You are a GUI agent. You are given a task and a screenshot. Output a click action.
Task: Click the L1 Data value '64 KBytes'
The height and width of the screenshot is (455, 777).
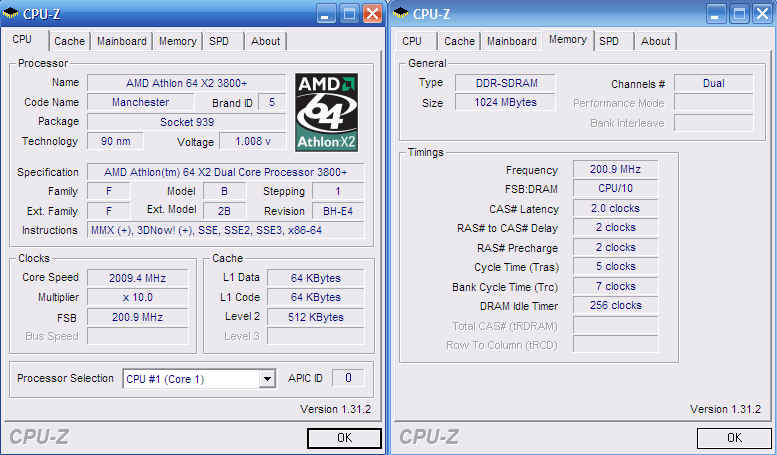click(316, 278)
